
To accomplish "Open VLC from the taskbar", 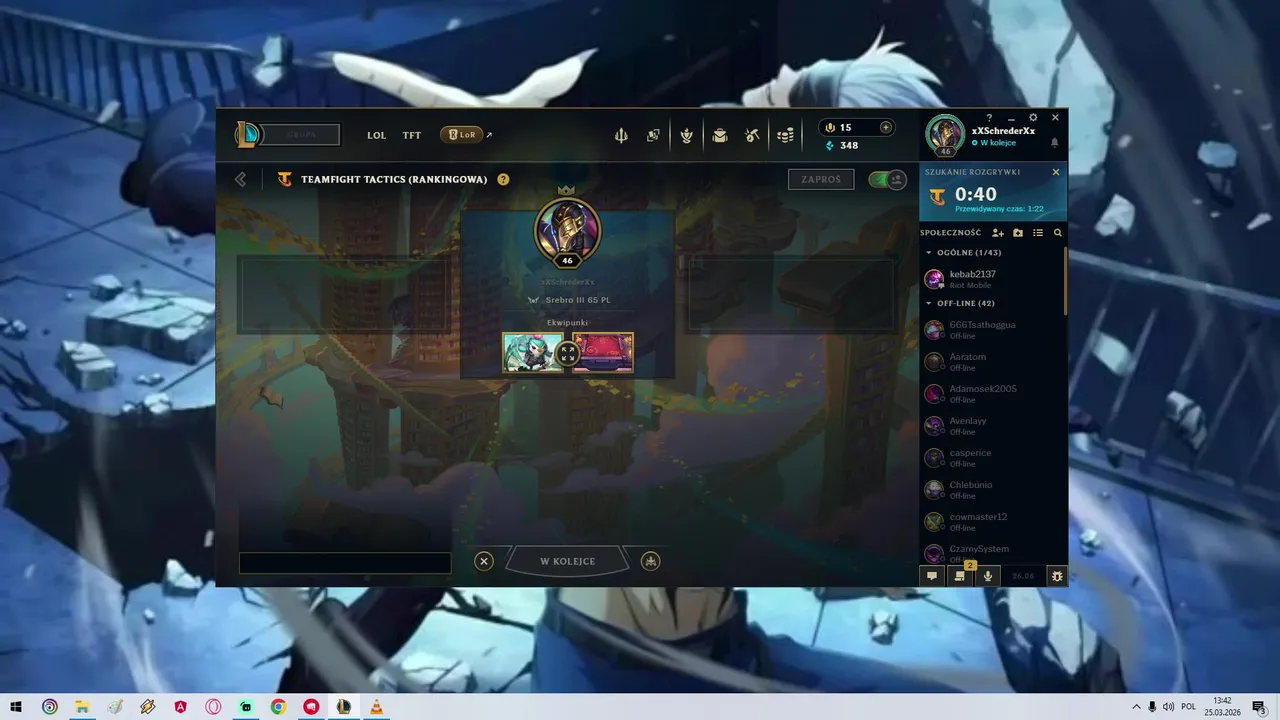I will click(x=376, y=707).
